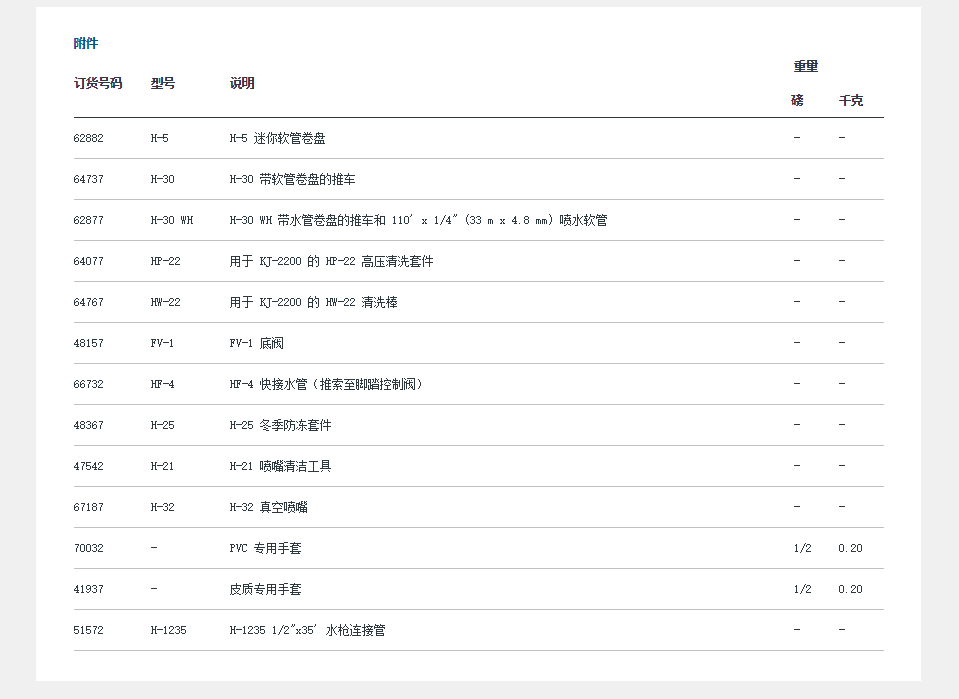Click the HP-22 高压清洗套件 description
The width and height of the screenshot is (959, 699).
(331, 261)
